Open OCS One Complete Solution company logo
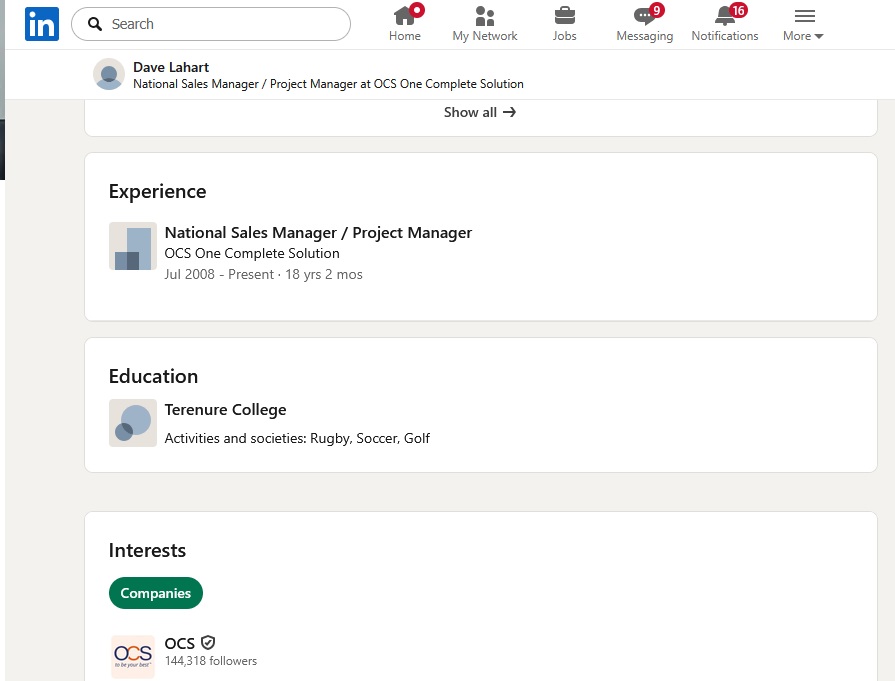The width and height of the screenshot is (895, 681). [133, 246]
